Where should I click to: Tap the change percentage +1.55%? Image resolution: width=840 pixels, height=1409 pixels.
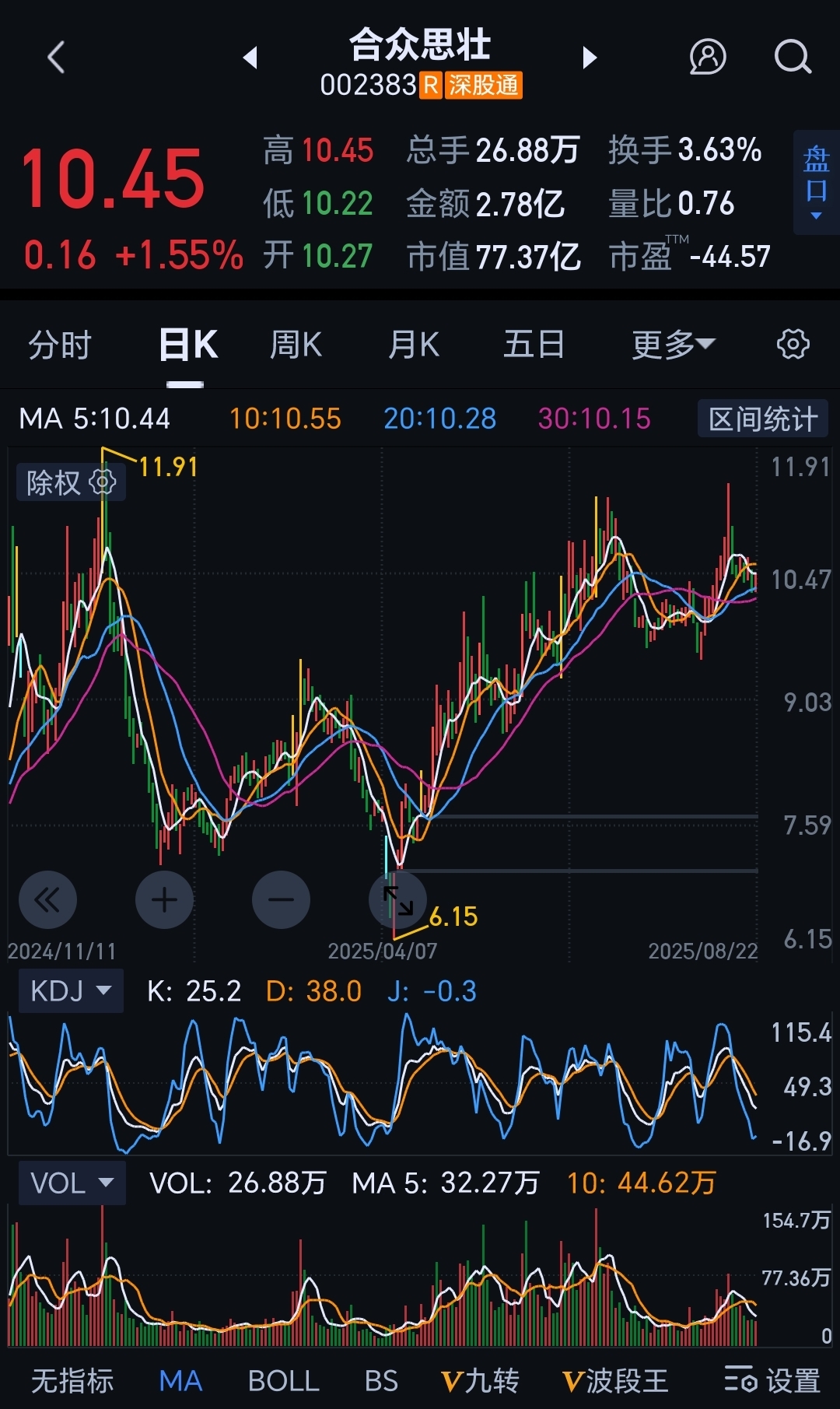tap(180, 255)
